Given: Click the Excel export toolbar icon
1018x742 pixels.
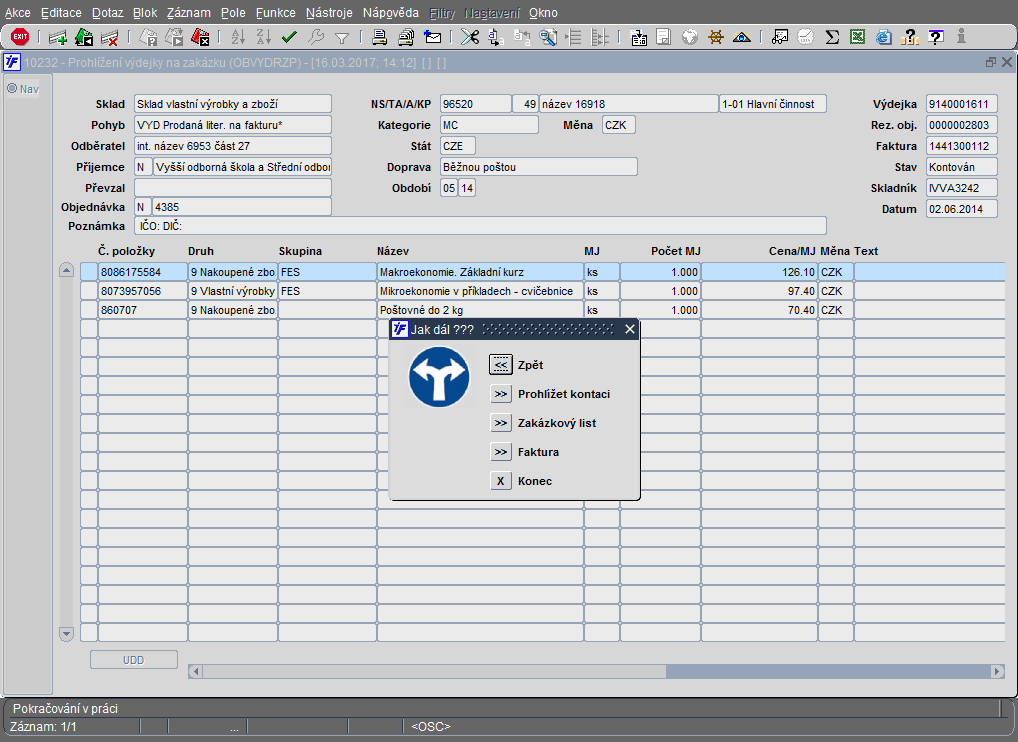Looking at the screenshot, I should click(857, 37).
